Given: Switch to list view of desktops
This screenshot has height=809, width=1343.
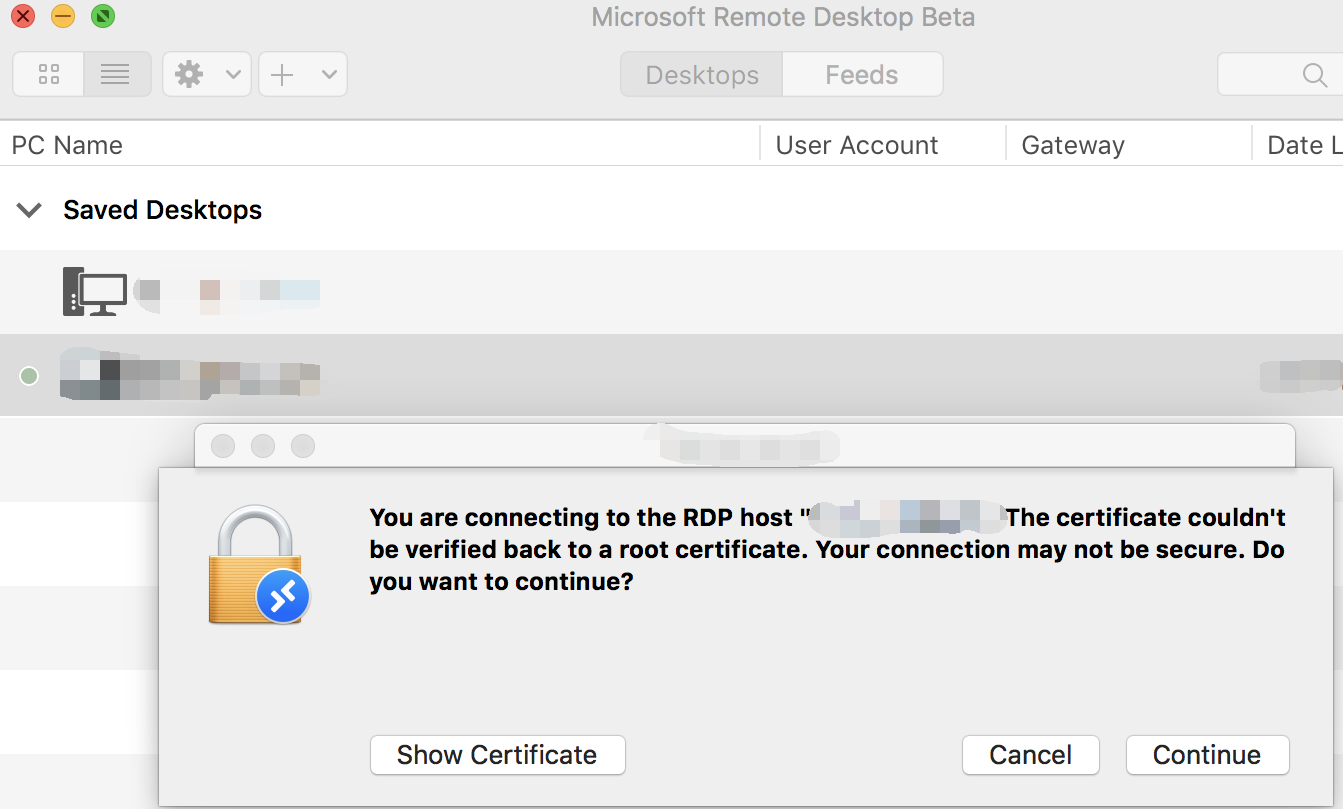Looking at the screenshot, I should [116, 74].
